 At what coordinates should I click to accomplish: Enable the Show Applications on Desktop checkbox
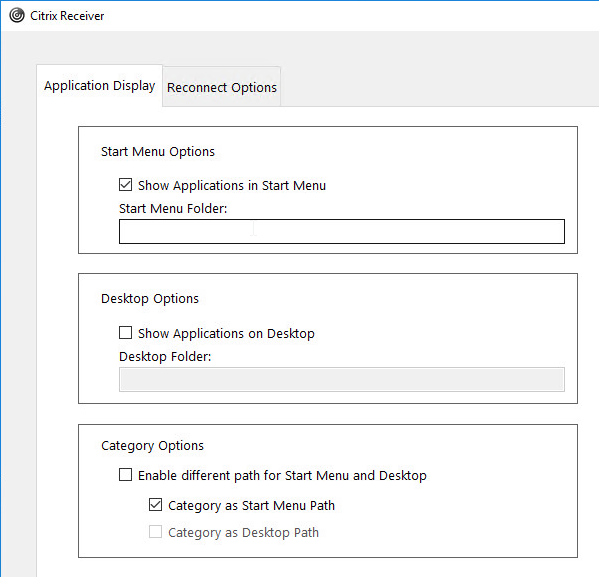125,332
